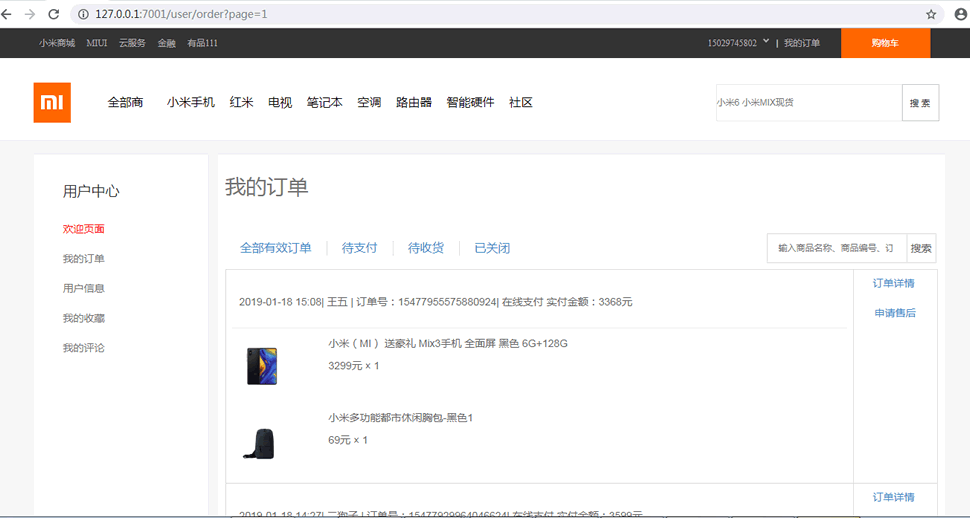Screen dimensions: 970x518
Task: Open 欢迎页面 in the user center sidebar
Action: pos(84,229)
